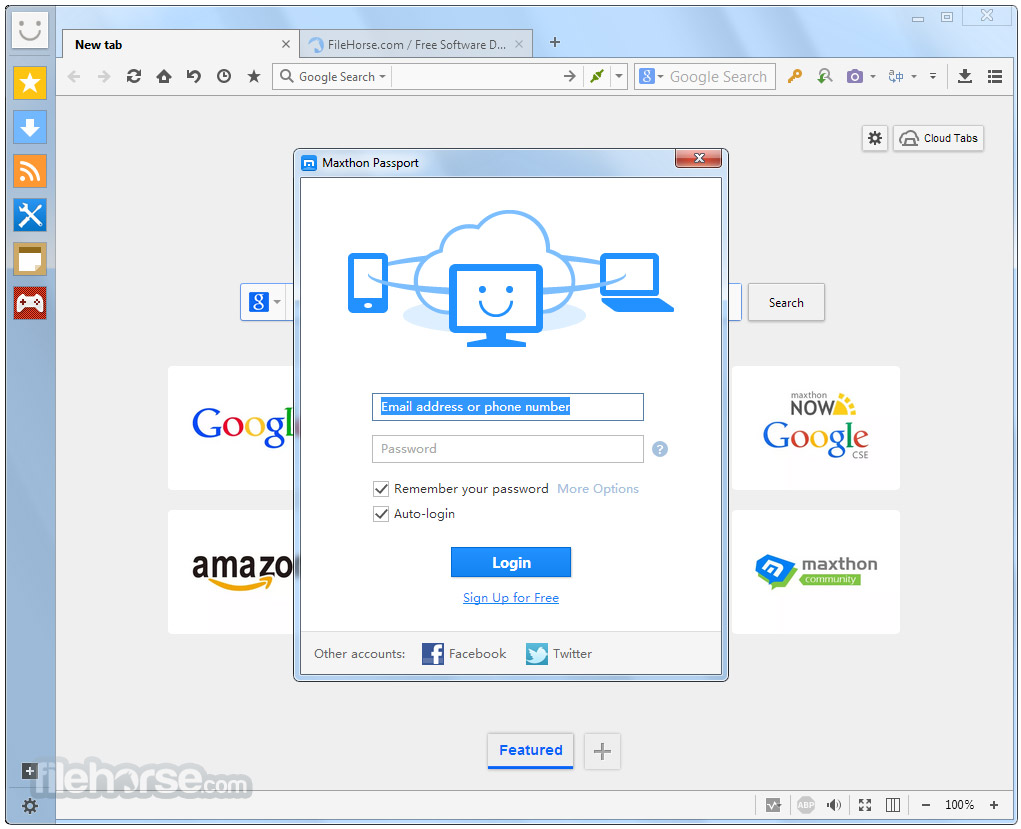Expand address bar history dropdown arrow
Image resolution: width=1021 pixels, height=829 pixels.
pyautogui.click(x=619, y=77)
